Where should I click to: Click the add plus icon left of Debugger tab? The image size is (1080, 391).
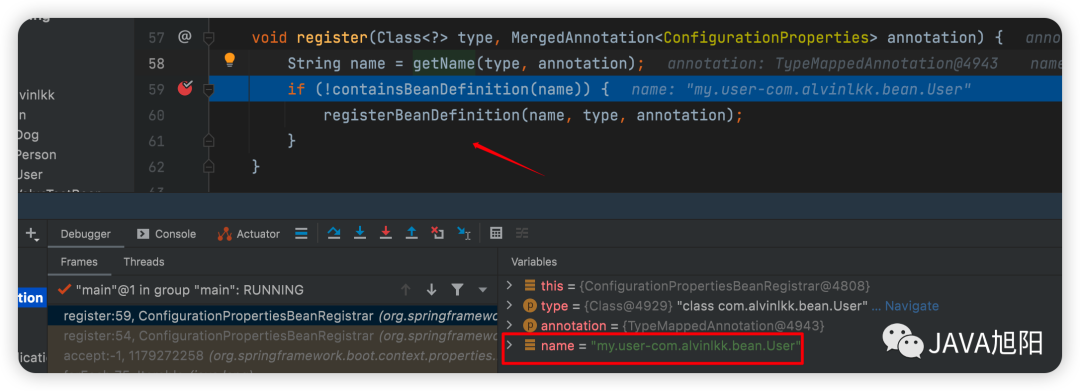pos(32,234)
